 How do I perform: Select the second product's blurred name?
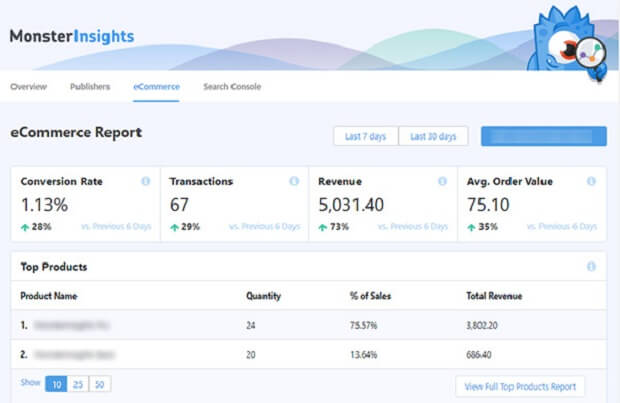(74, 354)
